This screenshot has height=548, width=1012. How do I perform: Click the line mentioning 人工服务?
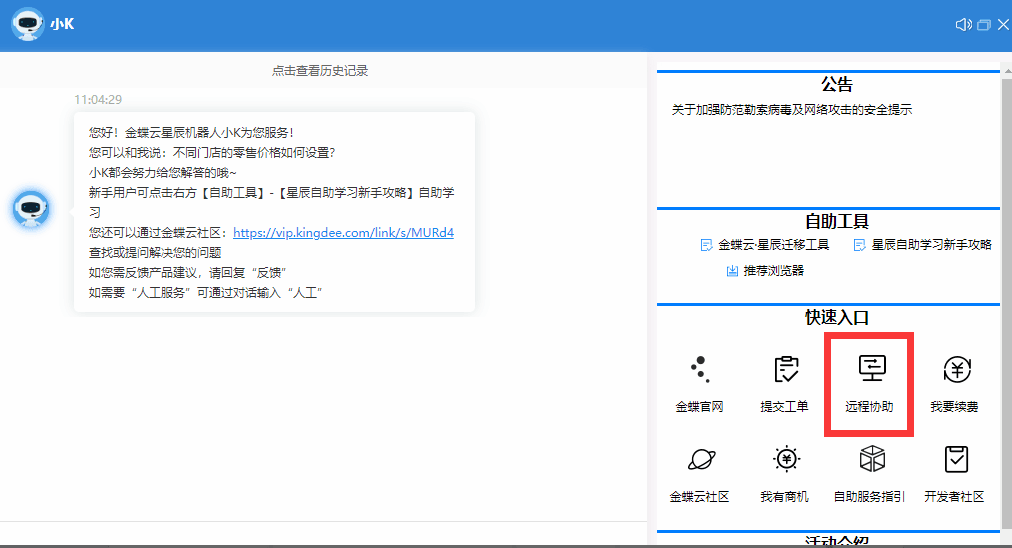206,293
